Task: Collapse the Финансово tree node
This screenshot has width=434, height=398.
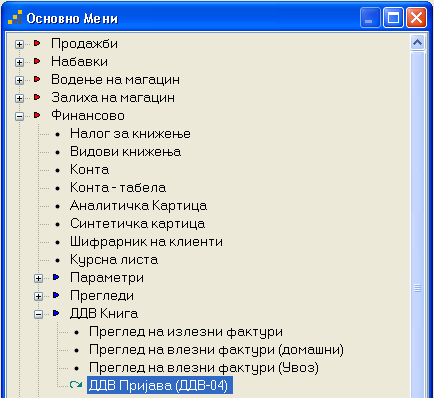Action: click(19, 116)
